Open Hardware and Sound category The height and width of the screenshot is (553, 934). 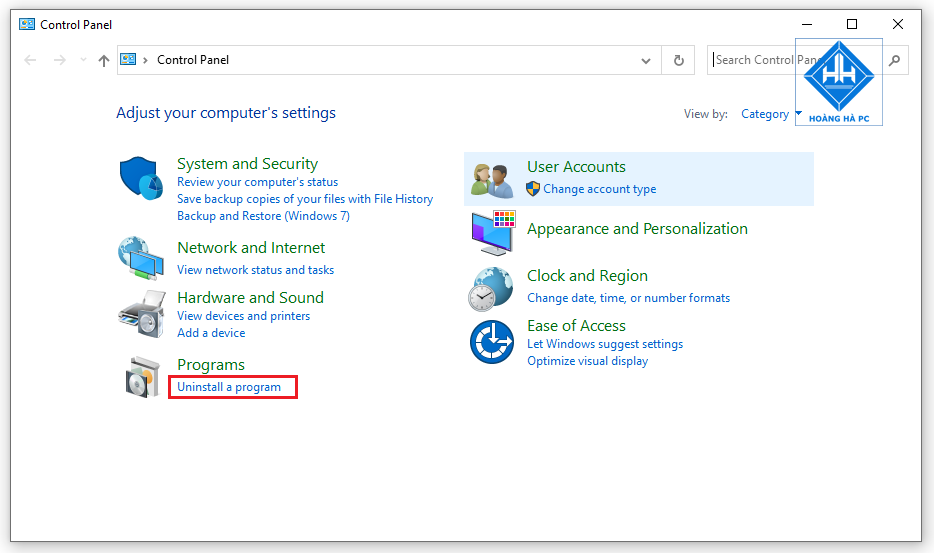coord(250,297)
